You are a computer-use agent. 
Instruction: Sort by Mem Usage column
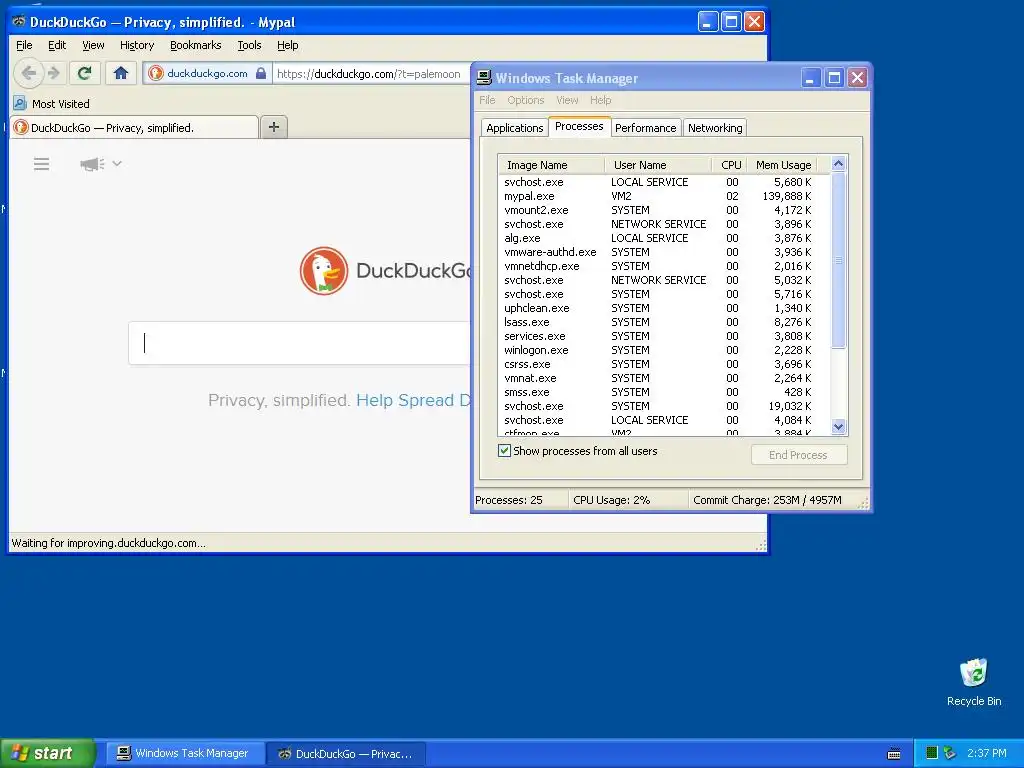tap(782, 165)
